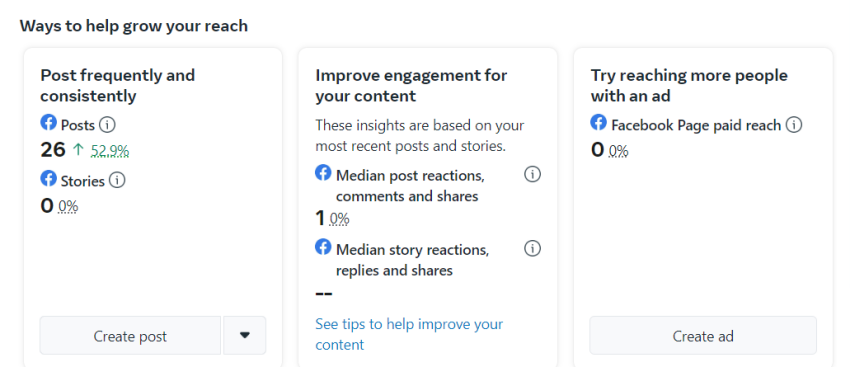Click the info icon next to Posts

[107, 125]
